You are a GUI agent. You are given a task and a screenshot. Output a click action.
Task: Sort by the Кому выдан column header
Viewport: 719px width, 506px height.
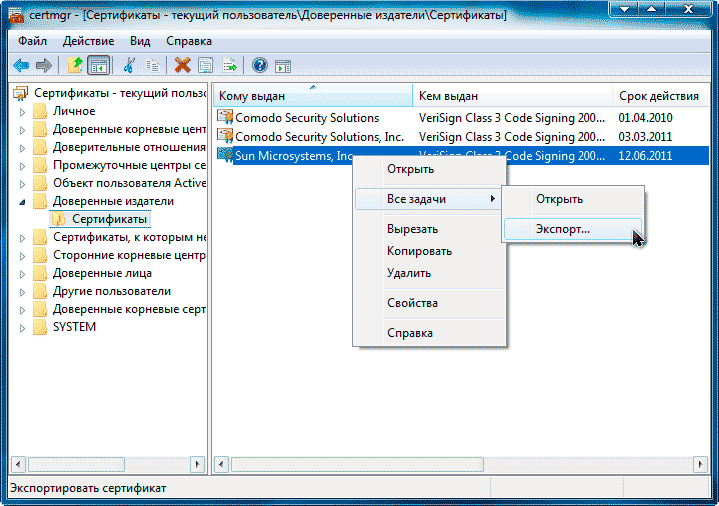pos(313,95)
